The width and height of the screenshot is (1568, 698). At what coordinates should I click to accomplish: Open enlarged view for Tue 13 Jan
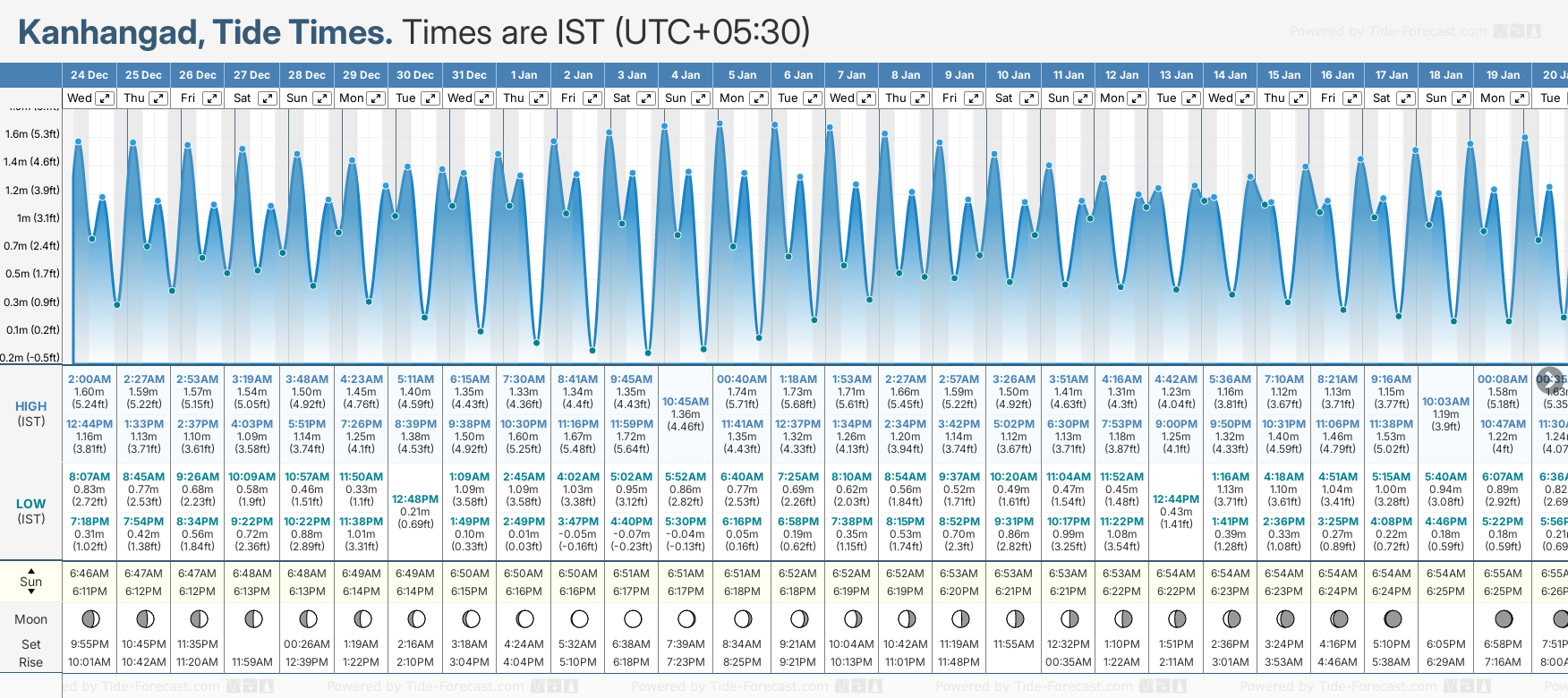pyautogui.click(x=1190, y=98)
